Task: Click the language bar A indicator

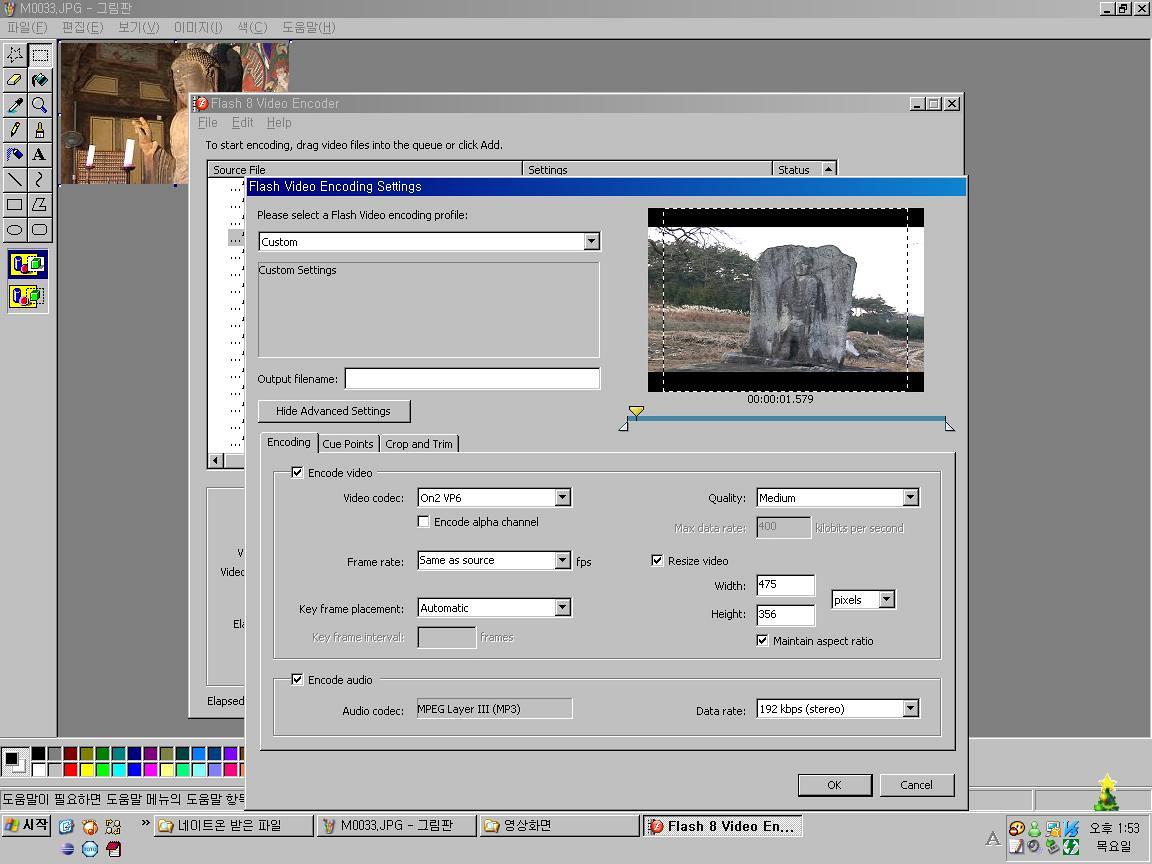Action: (993, 838)
